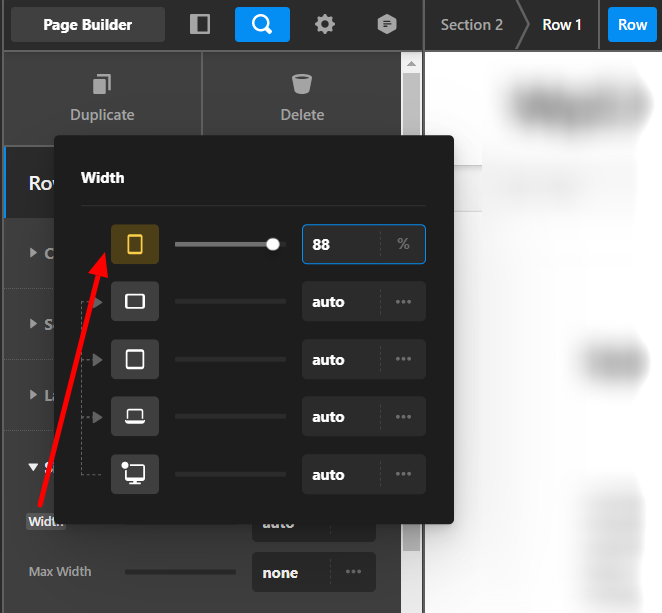The height and width of the screenshot is (613, 662).
Task: Toggle the sidebar layout panel icon
Action: (x=200, y=24)
